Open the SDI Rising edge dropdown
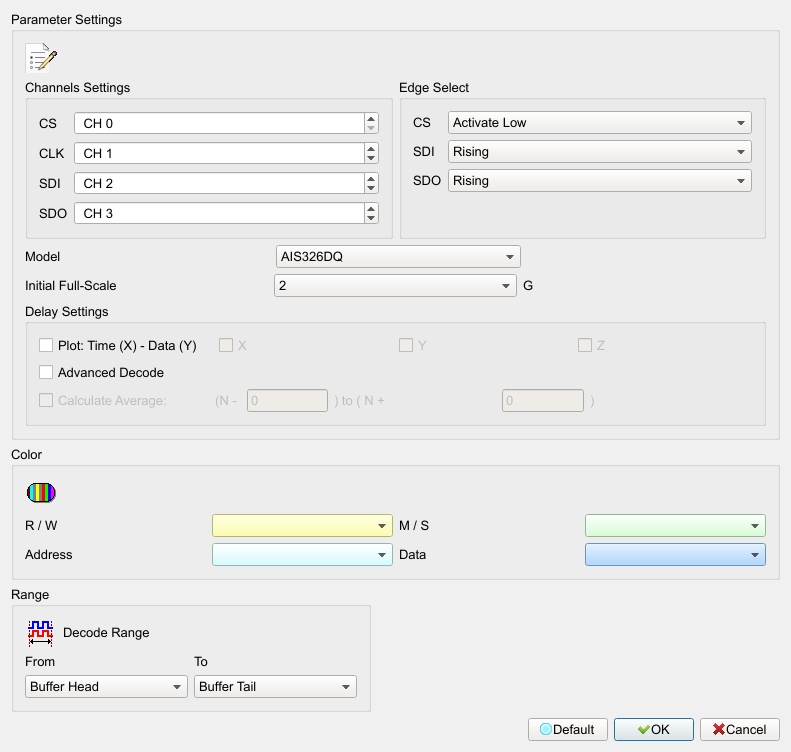The width and height of the screenshot is (791, 752). coord(600,152)
